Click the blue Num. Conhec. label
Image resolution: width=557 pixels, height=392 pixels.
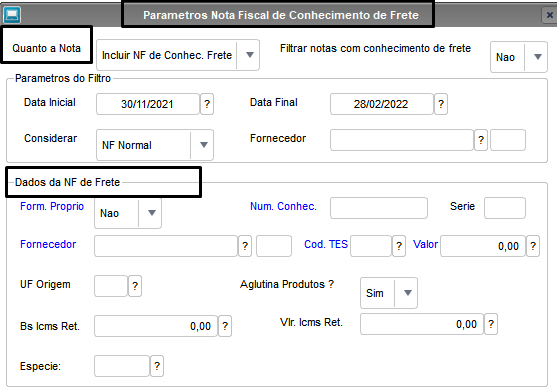pyautogui.click(x=283, y=206)
